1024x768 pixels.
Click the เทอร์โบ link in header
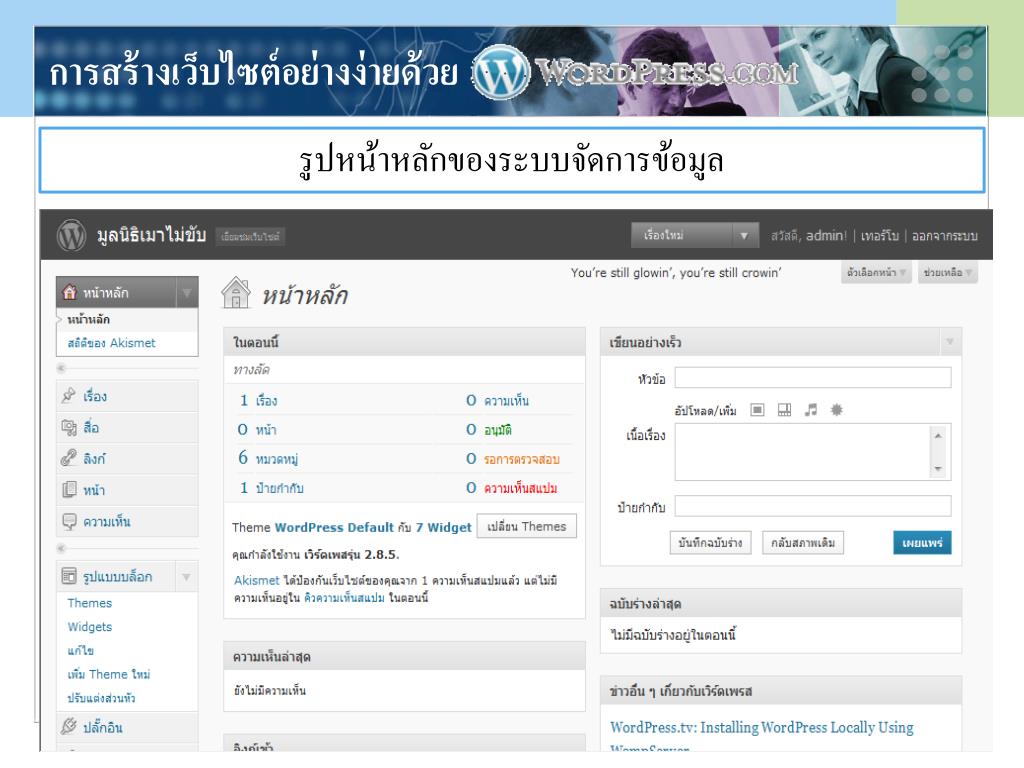pyautogui.click(x=880, y=236)
